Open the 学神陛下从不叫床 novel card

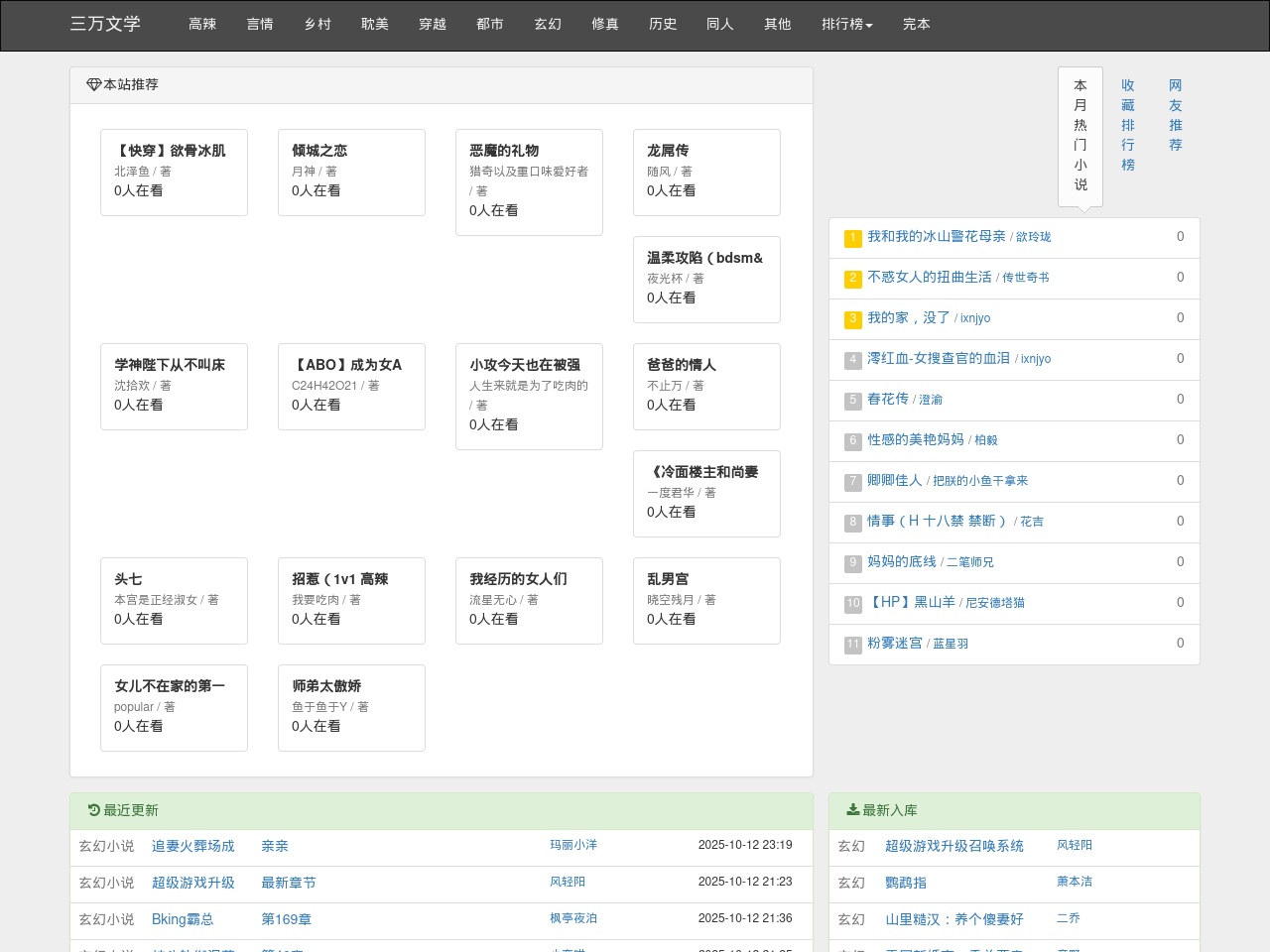pos(174,386)
